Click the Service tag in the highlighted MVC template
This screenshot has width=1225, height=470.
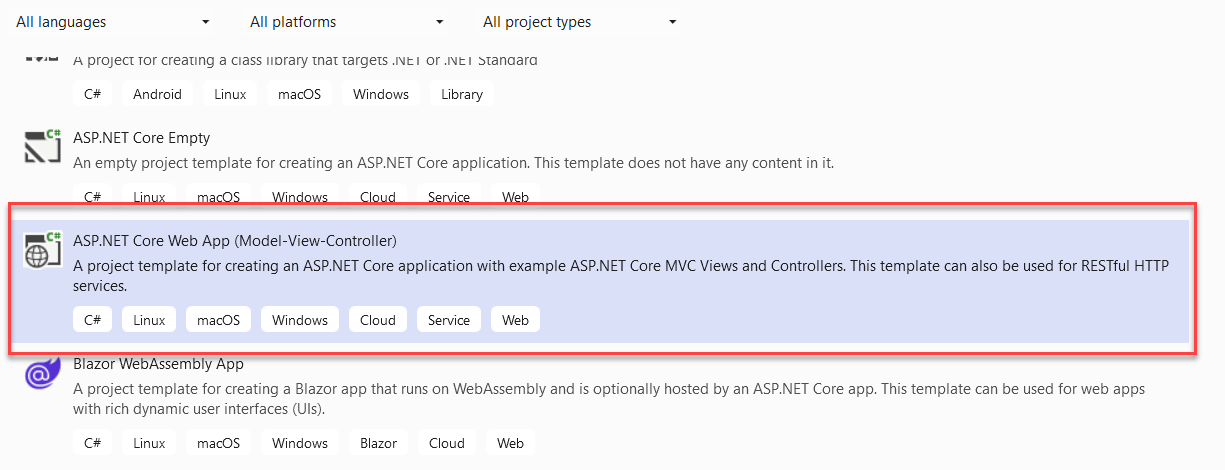click(x=448, y=320)
